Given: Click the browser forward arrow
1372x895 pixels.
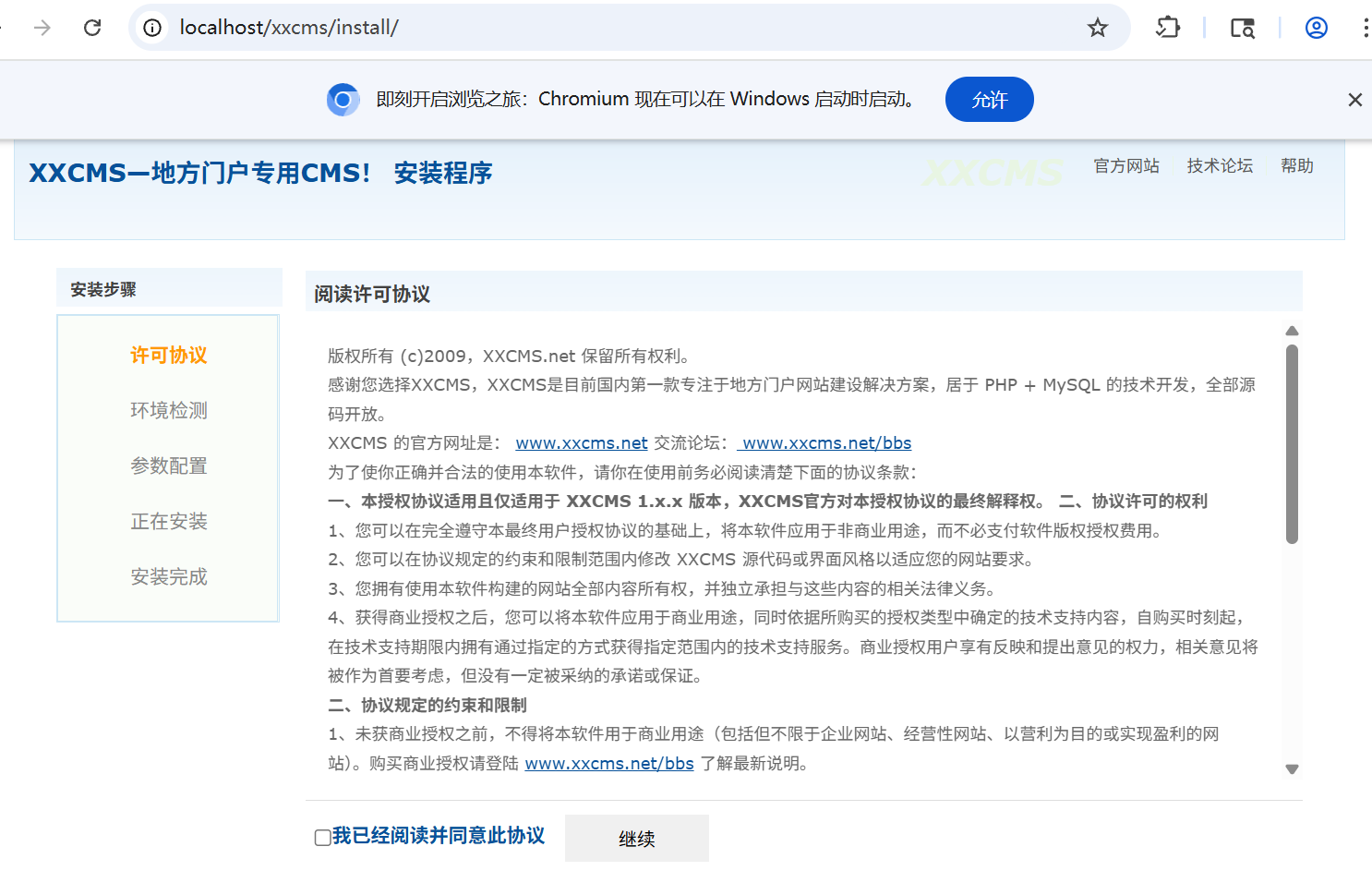Looking at the screenshot, I should [42, 28].
